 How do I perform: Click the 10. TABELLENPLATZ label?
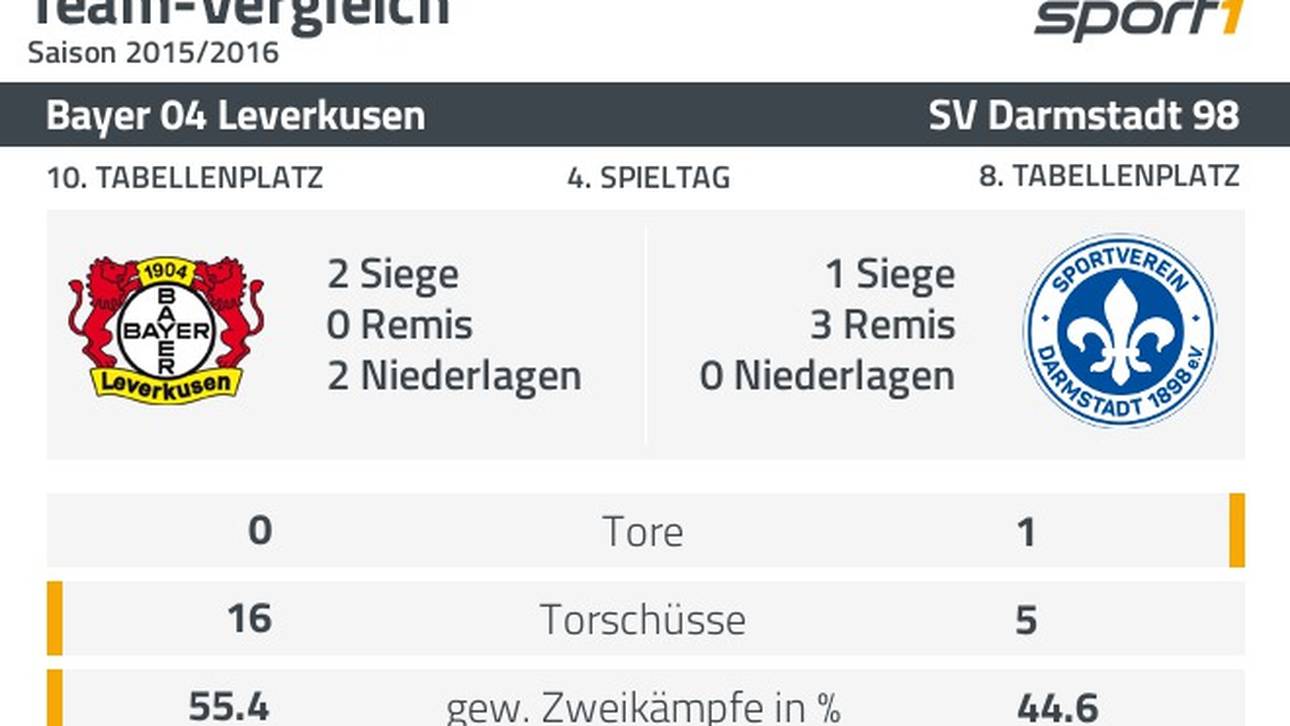tap(185, 178)
